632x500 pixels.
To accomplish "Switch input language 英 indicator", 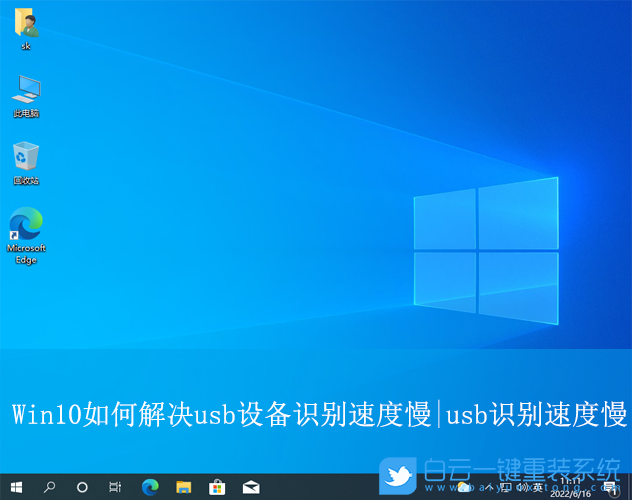I will [538, 488].
